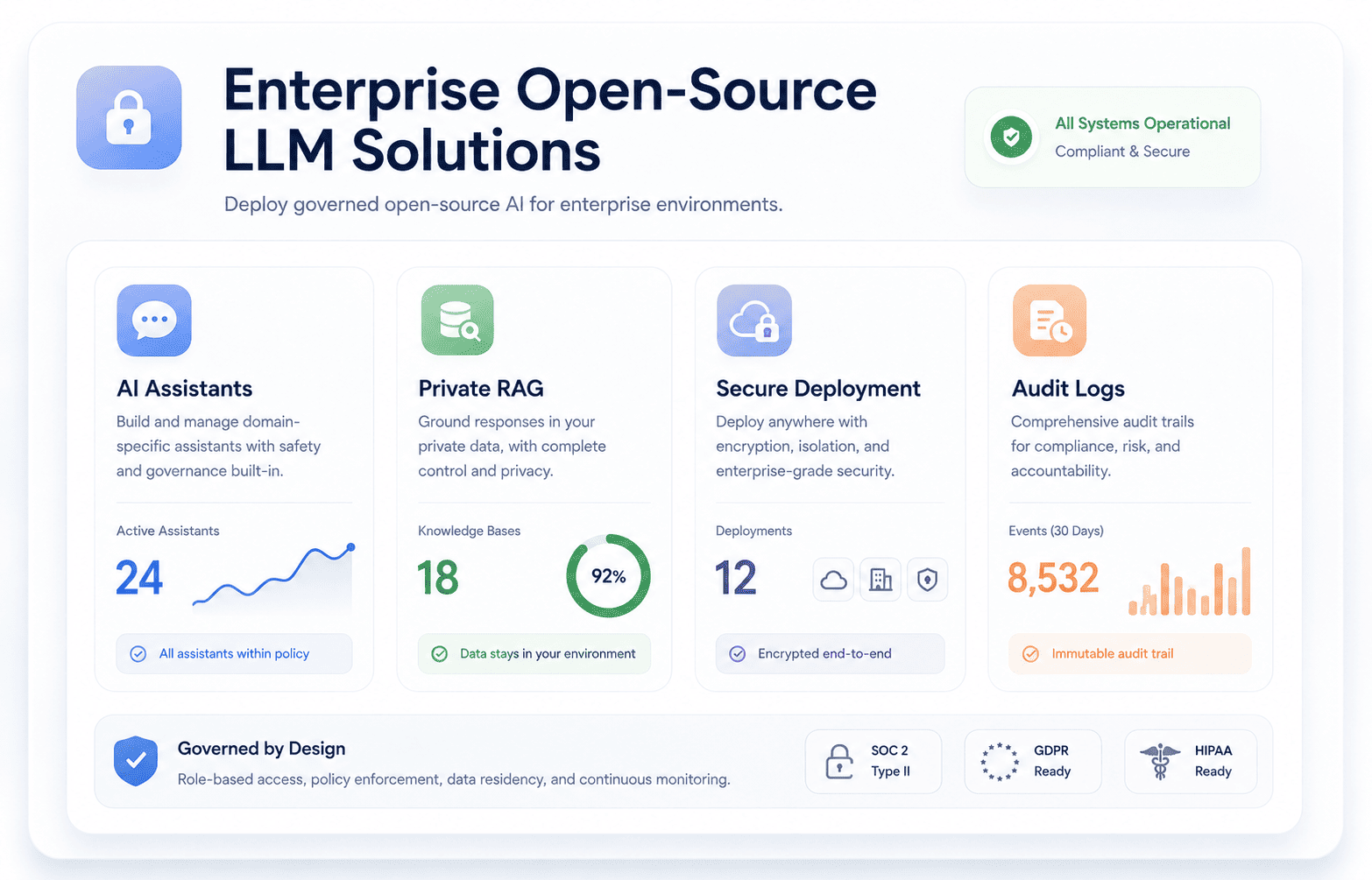
Task: Click the Role-based access policy description text
Action: point(454,779)
